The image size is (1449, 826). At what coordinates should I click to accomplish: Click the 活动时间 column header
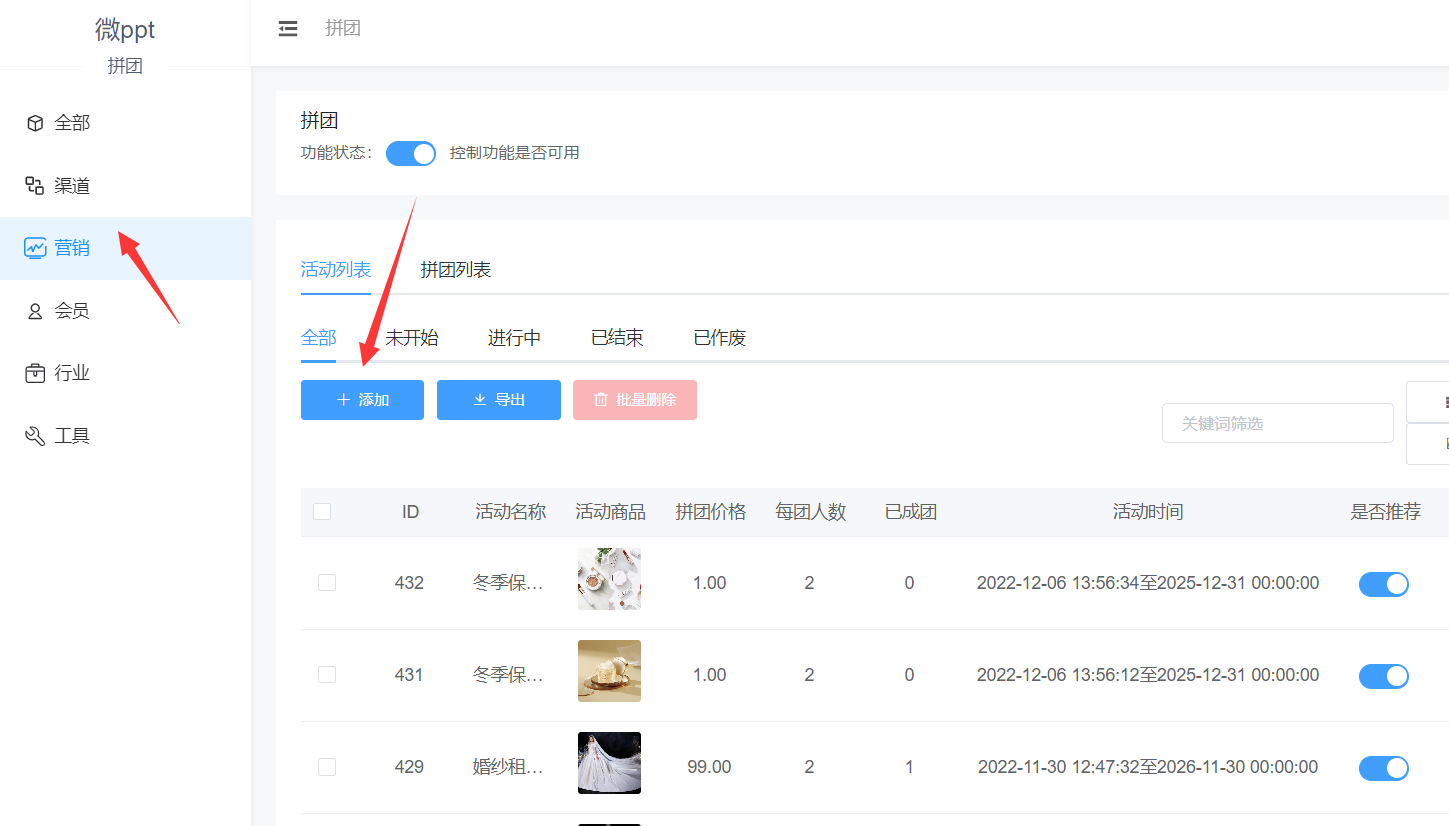1148,512
